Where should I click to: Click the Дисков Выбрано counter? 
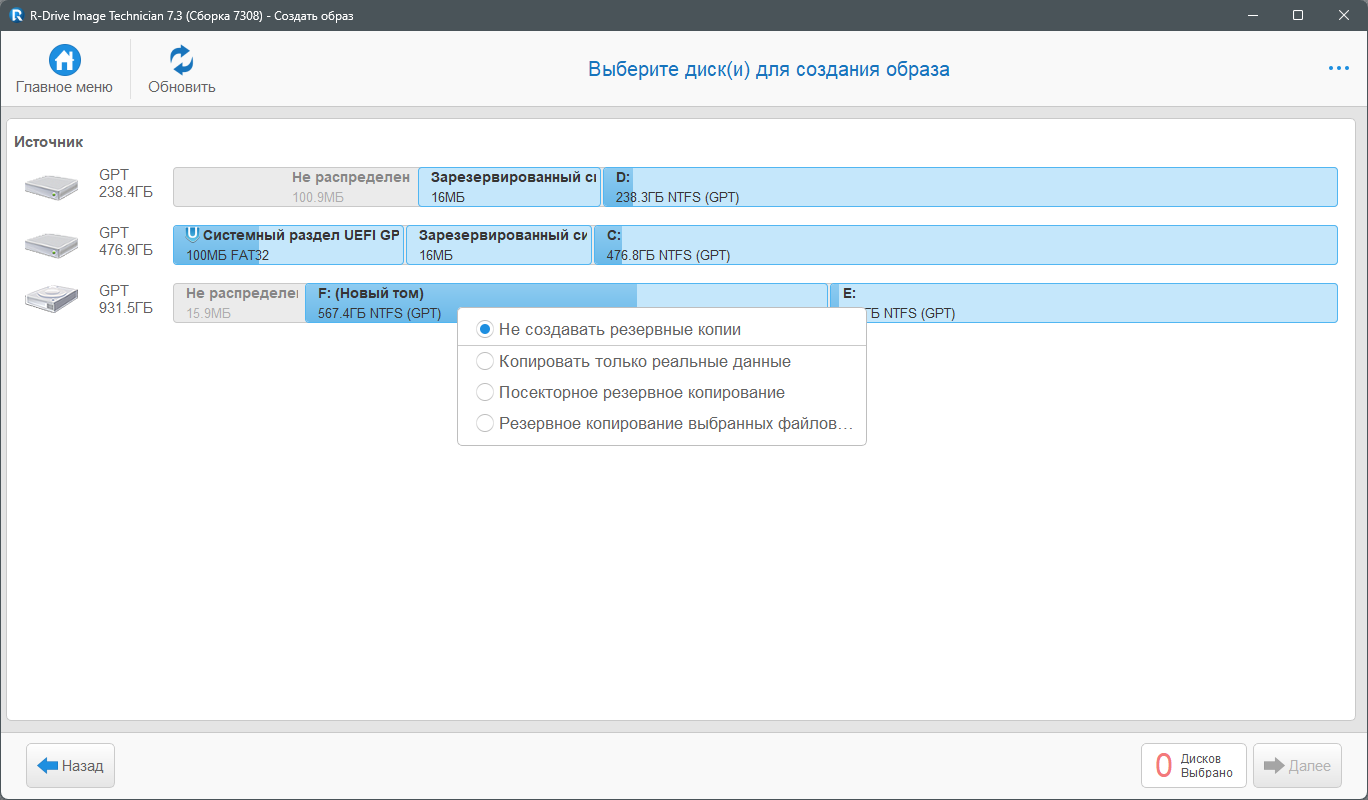[x=1194, y=766]
